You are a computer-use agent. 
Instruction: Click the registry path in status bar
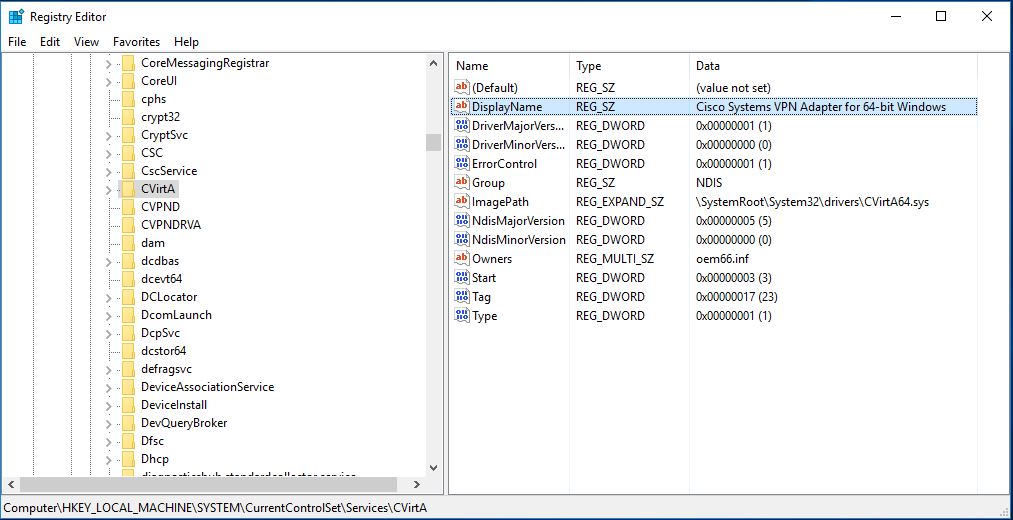pyautogui.click(x=215, y=508)
